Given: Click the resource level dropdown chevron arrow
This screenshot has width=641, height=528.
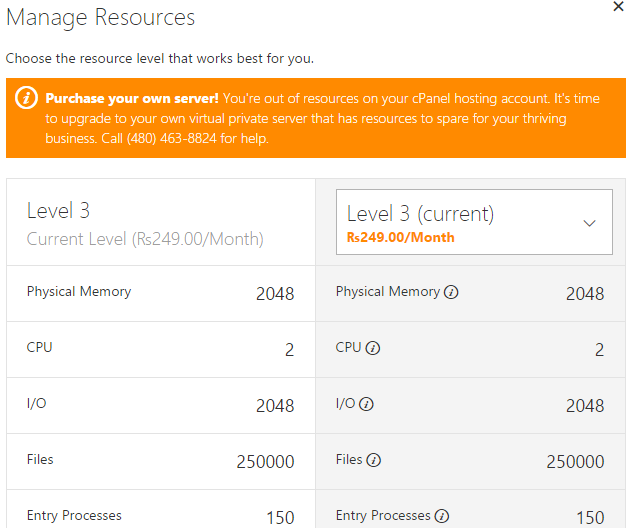Looking at the screenshot, I should (589, 223).
